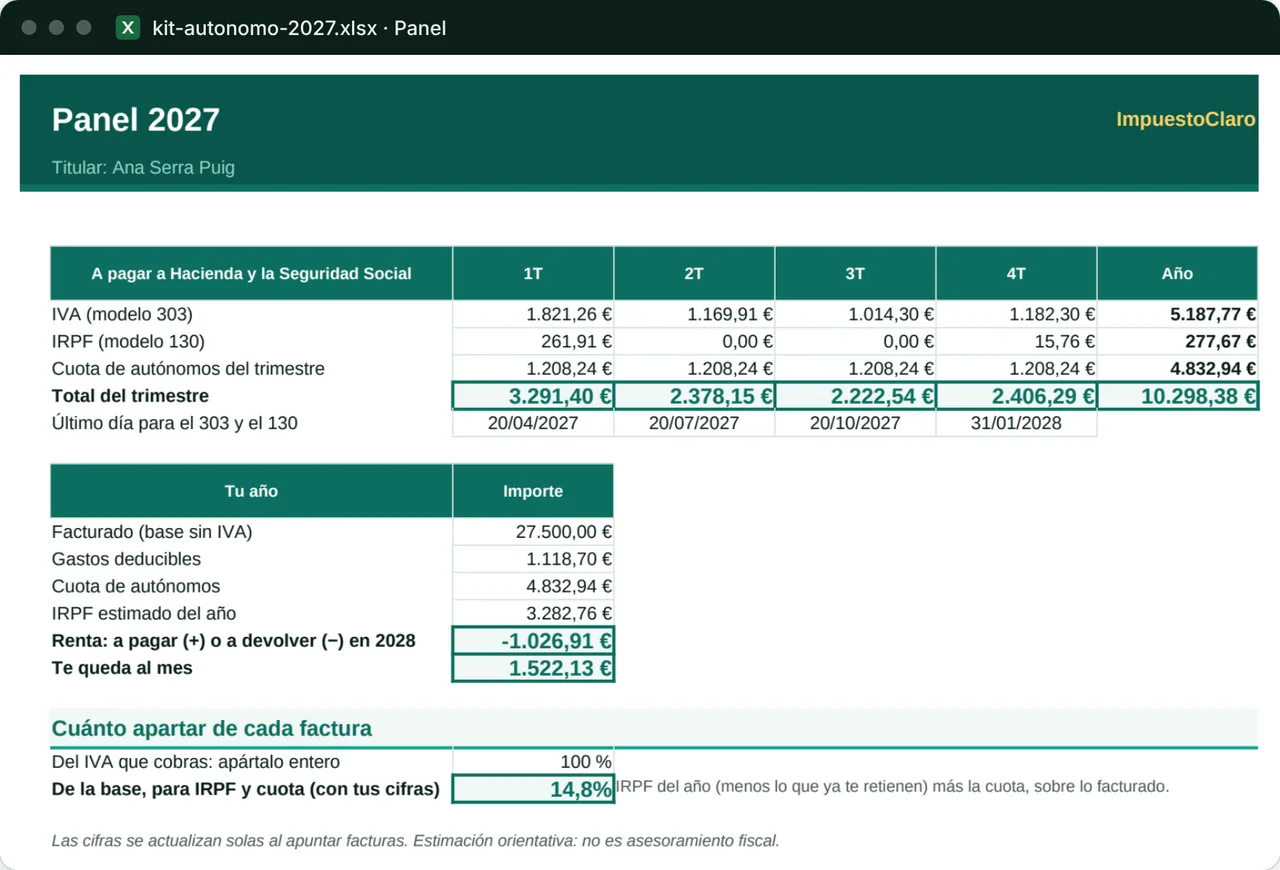This screenshot has height=870, width=1280.
Task: Select the invoiced amount 27.500,00 €
Action: 533,532
